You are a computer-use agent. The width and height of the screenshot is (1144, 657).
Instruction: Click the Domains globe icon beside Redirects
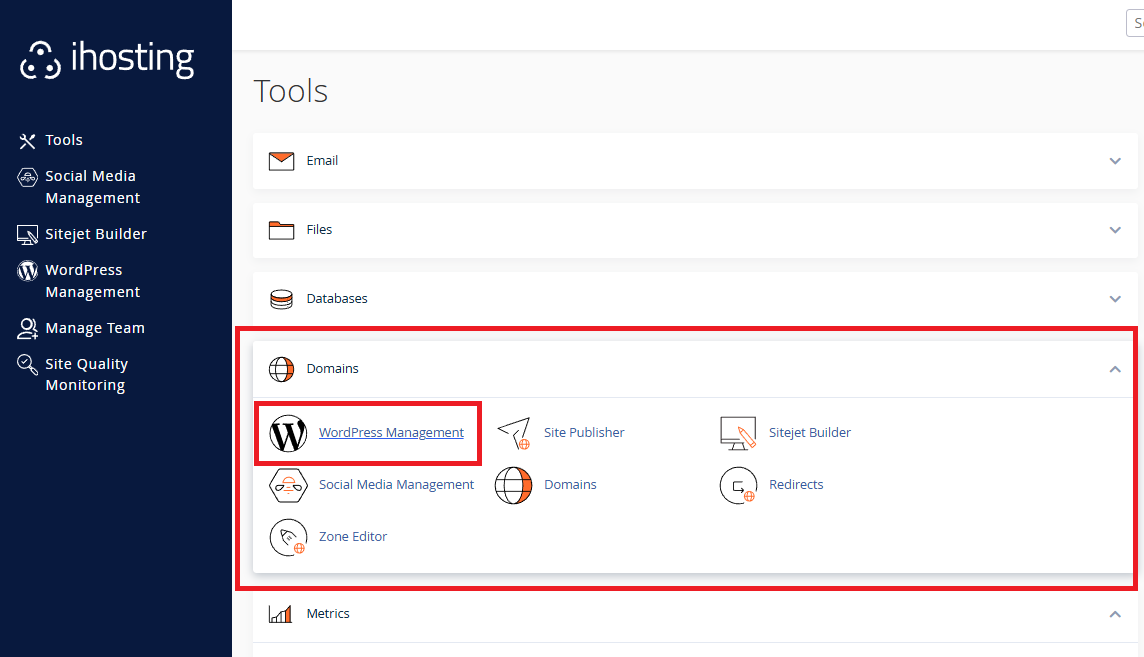514,486
